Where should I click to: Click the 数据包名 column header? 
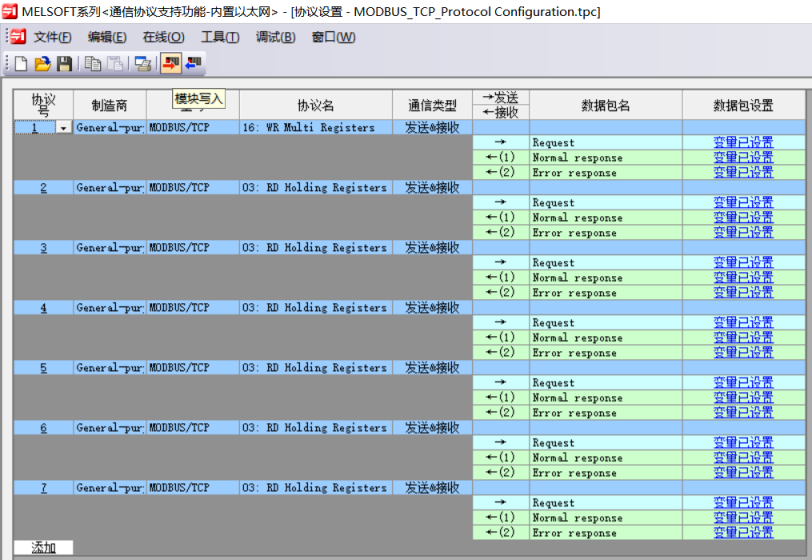(605, 105)
